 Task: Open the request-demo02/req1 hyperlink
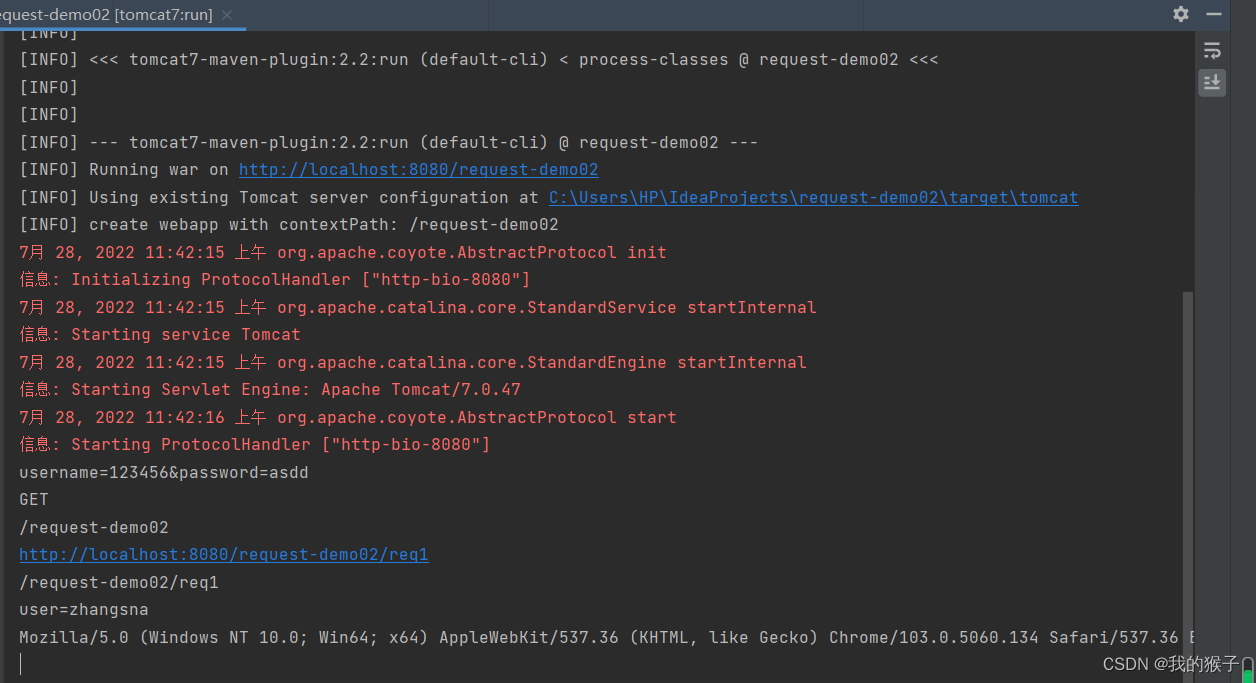pyautogui.click(x=223, y=554)
